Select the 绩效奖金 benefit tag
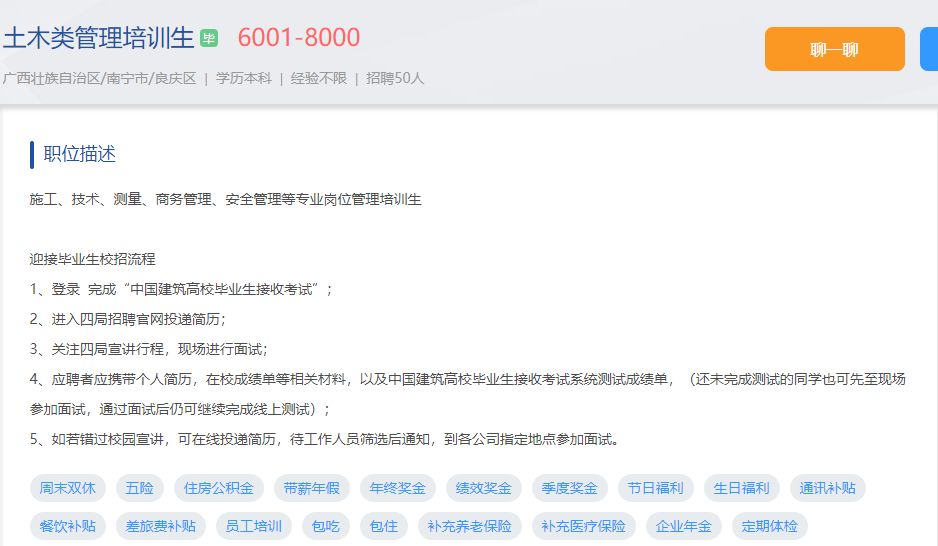938x546 pixels. tap(483, 488)
